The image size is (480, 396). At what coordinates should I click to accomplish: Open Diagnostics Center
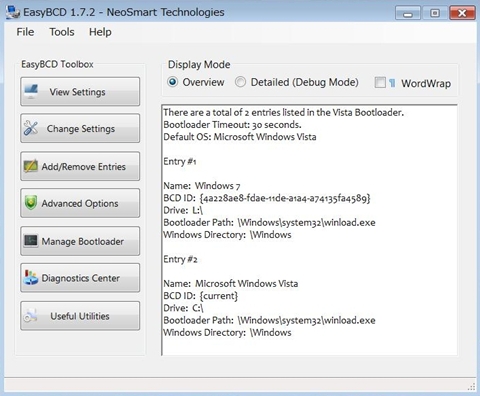coord(80,278)
